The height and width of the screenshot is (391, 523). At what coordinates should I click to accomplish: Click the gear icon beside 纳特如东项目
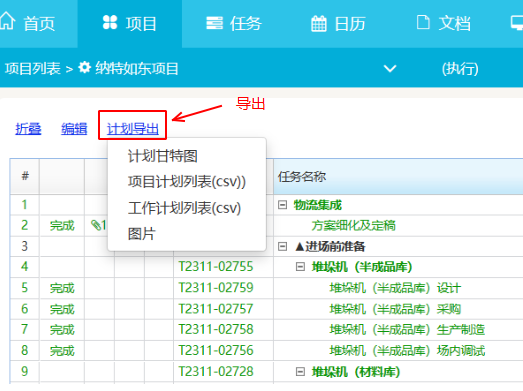(85, 68)
